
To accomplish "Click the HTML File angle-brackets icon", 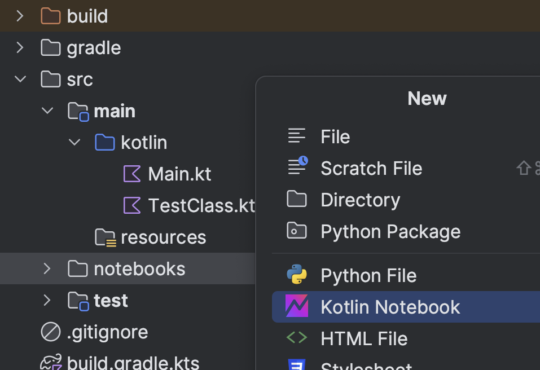I will 297,337.
